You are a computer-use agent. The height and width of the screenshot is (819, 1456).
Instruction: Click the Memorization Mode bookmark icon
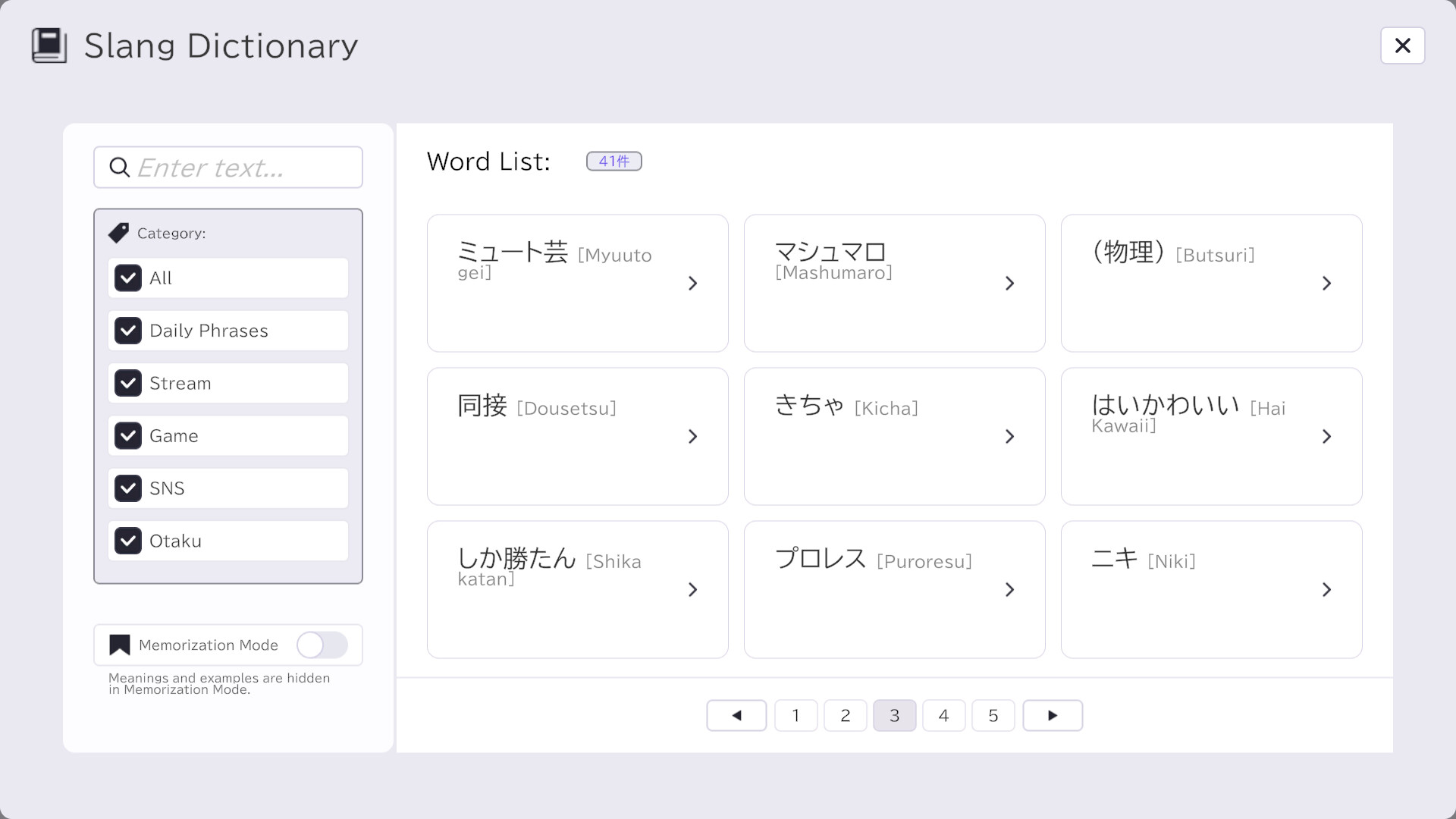(120, 645)
